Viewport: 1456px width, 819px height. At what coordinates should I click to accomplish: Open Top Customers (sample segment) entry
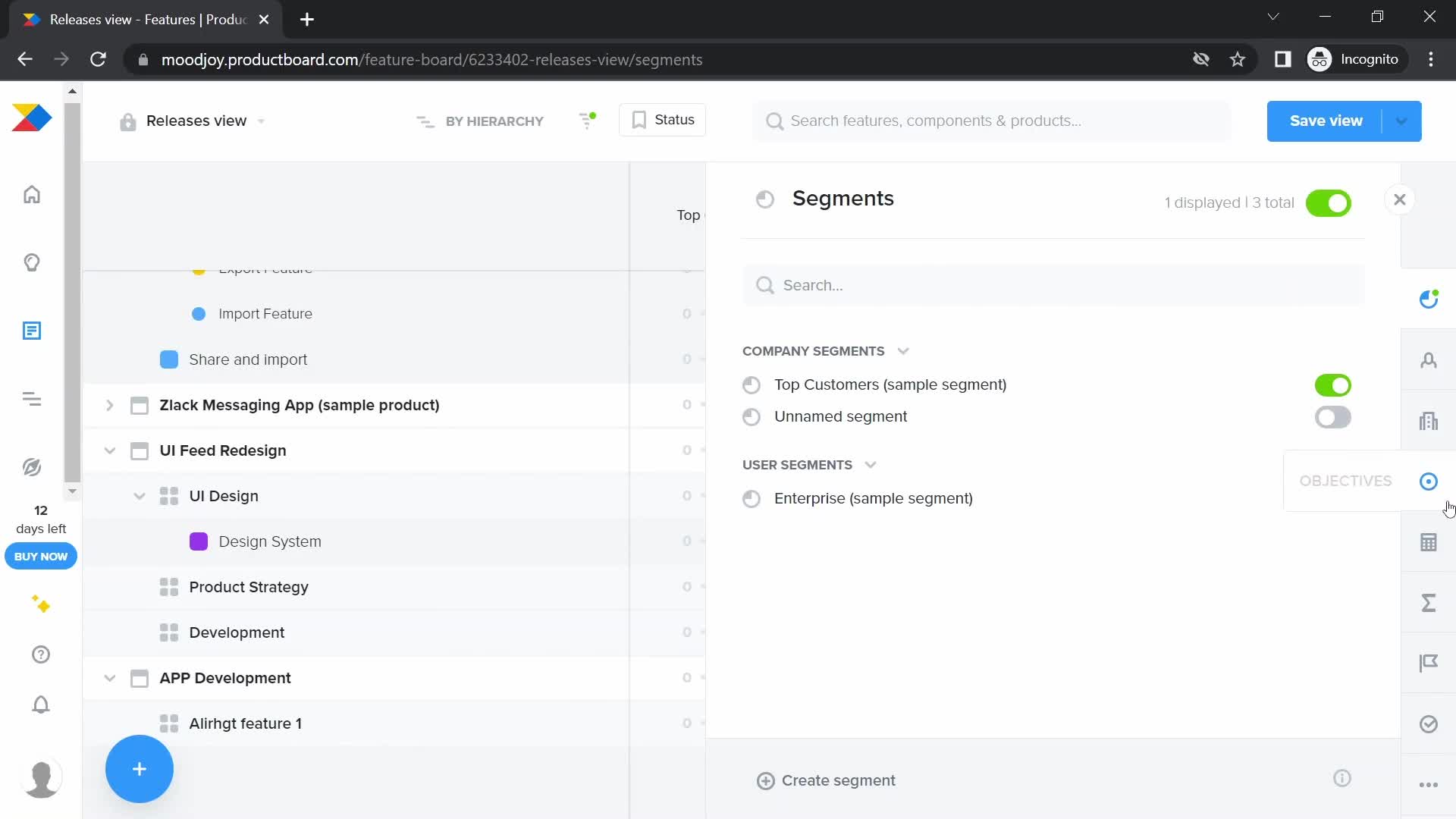(890, 384)
